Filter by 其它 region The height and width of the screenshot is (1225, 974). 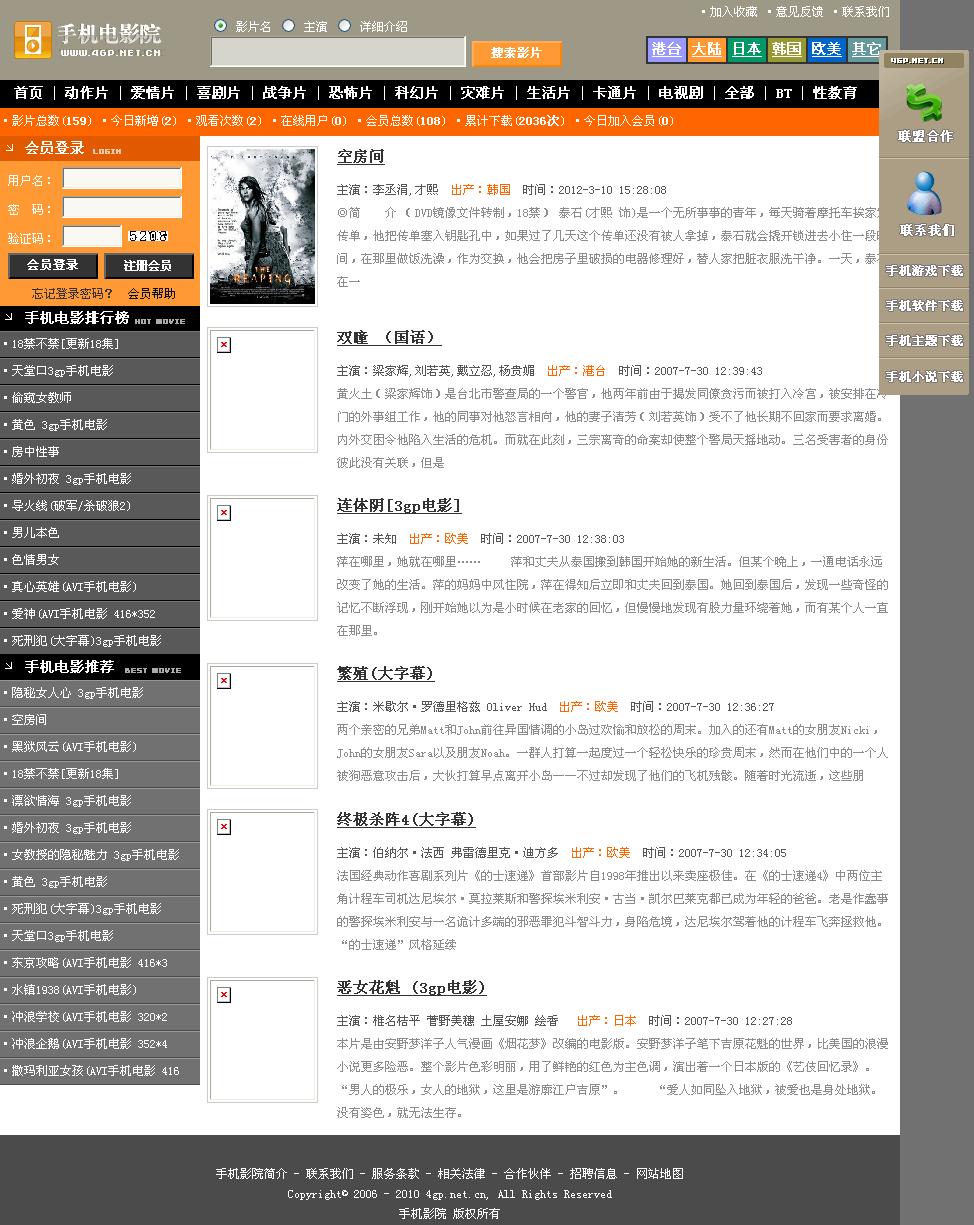pos(866,49)
